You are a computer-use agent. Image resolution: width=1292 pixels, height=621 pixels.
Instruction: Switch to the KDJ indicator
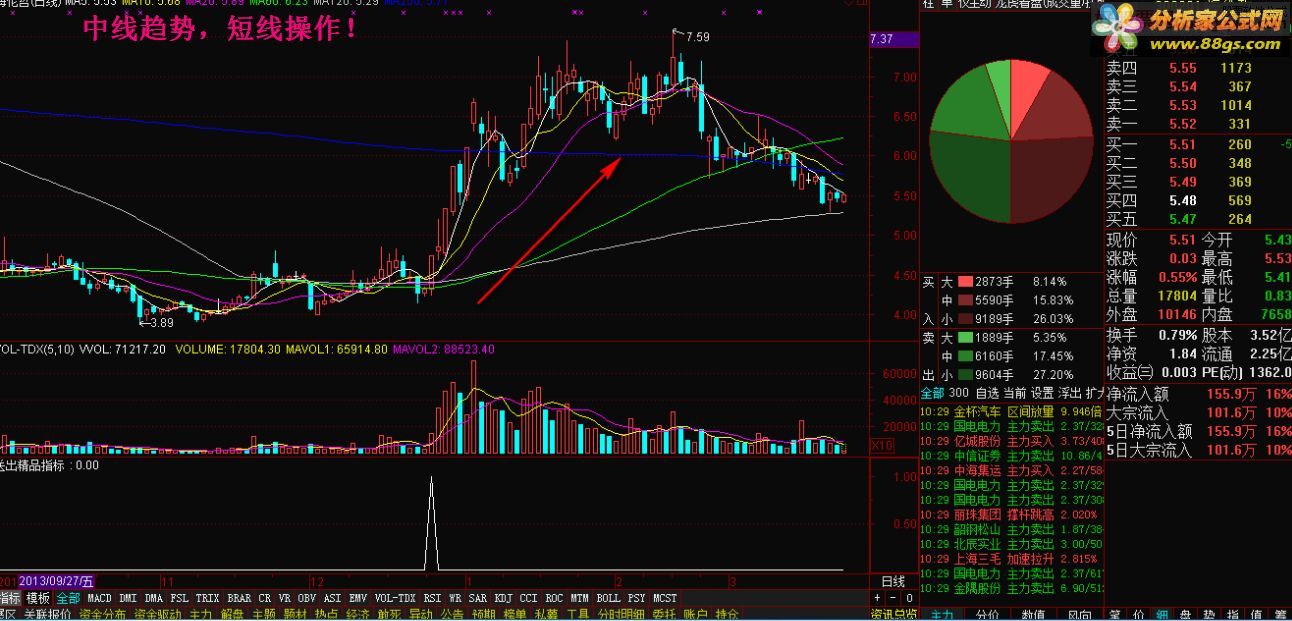tap(503, 598)
